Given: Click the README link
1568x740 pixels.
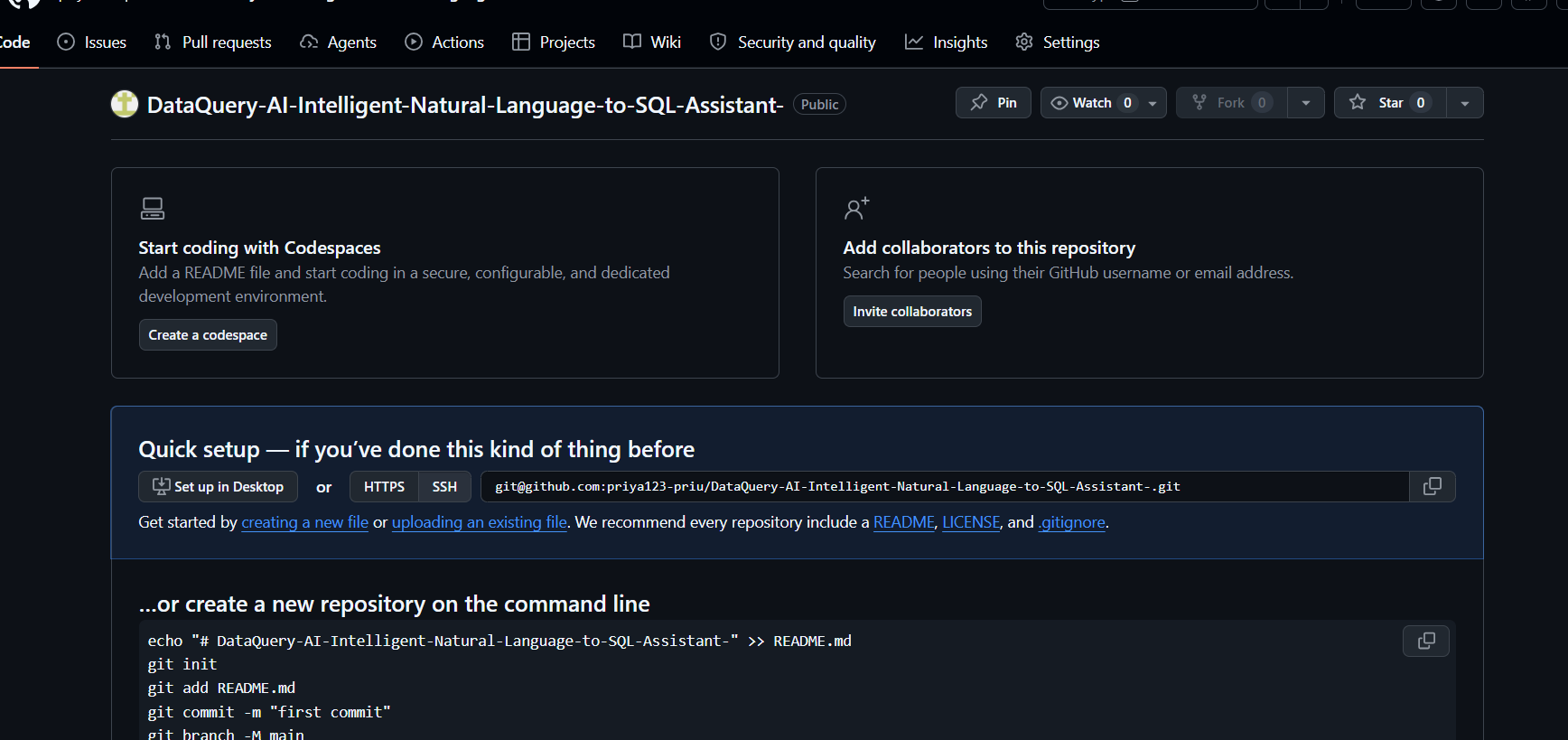Looking at the screenshot, I should pyautogui.click(x=904, y=522).
